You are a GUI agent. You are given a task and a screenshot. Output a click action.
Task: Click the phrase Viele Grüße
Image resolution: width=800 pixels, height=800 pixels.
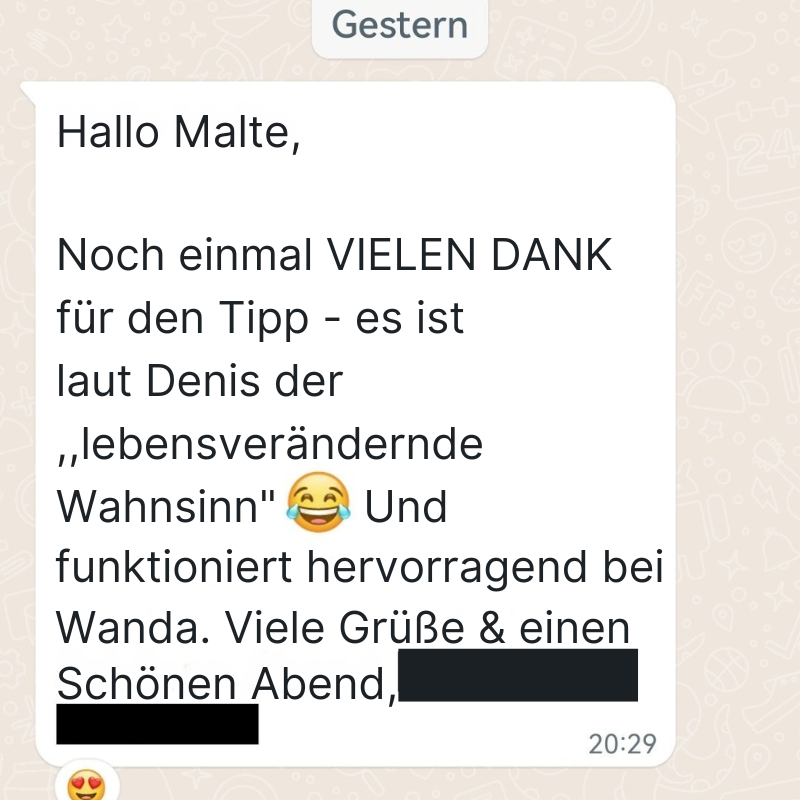click(x=344, y=629)
